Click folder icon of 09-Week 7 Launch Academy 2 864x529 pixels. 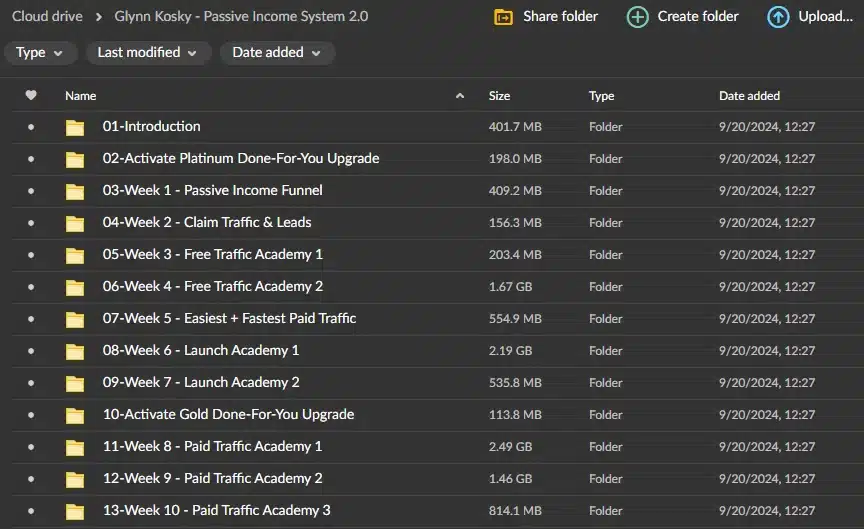75,383
